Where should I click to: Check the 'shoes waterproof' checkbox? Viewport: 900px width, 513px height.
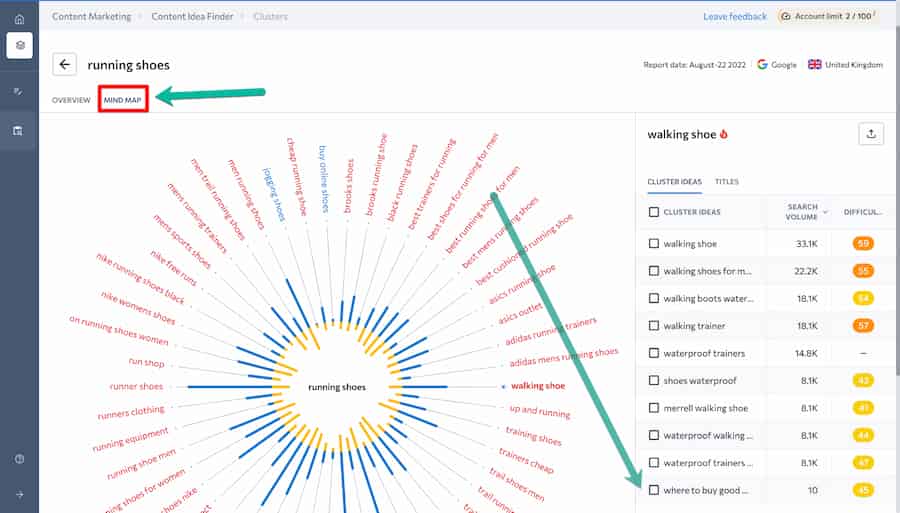pyautogui.click(x=653, y=380)
